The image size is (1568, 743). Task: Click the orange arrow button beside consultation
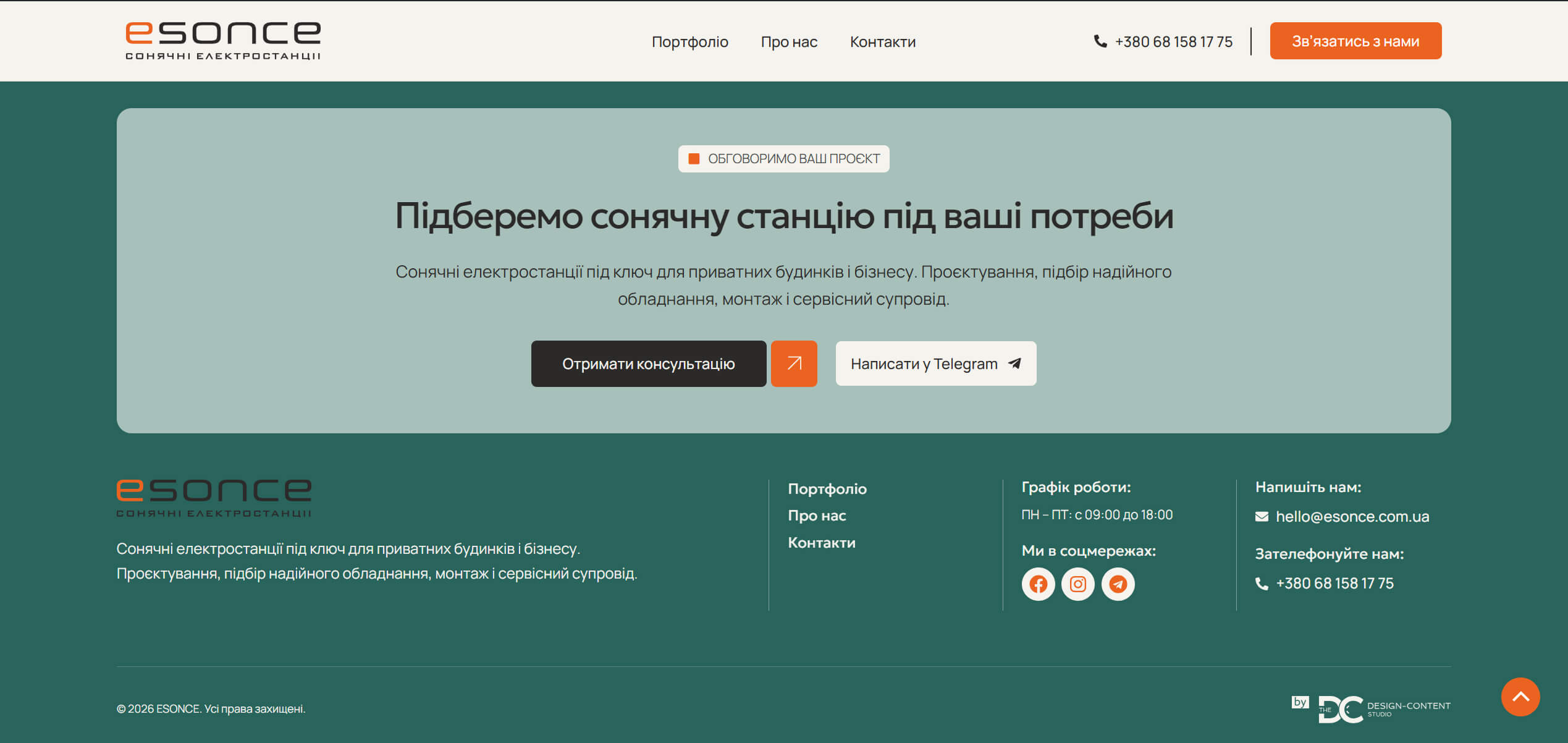click(794, 363)
